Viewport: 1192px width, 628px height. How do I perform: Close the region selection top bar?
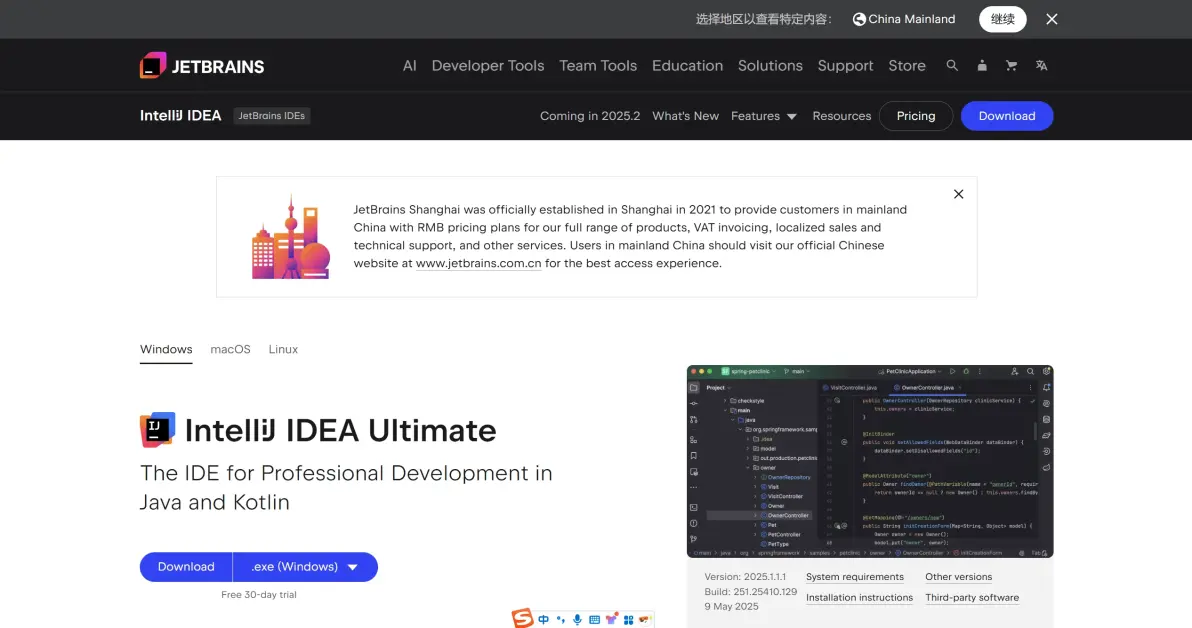click(1051, 19)
